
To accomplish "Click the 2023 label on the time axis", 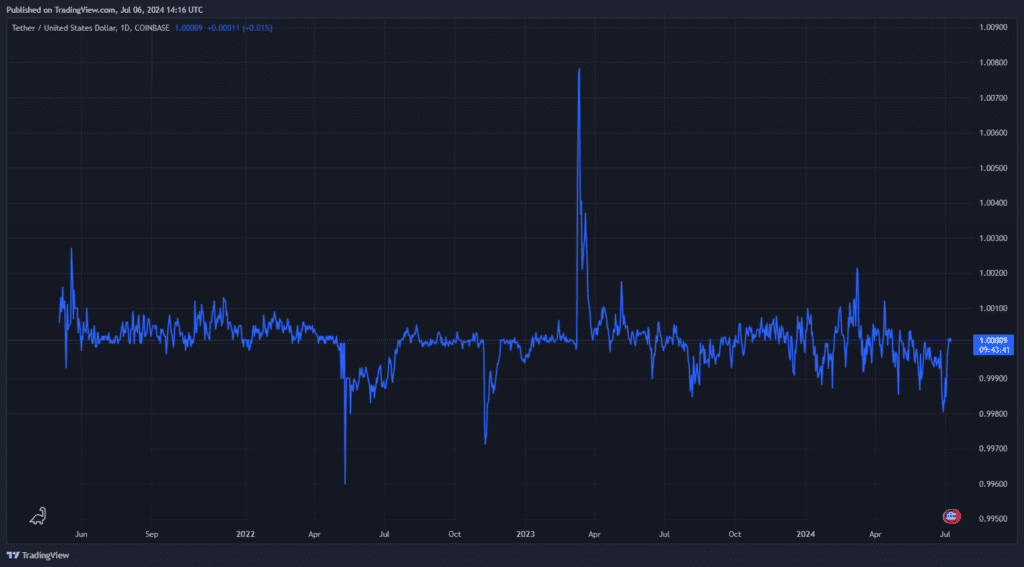I will tap(526, 535).
